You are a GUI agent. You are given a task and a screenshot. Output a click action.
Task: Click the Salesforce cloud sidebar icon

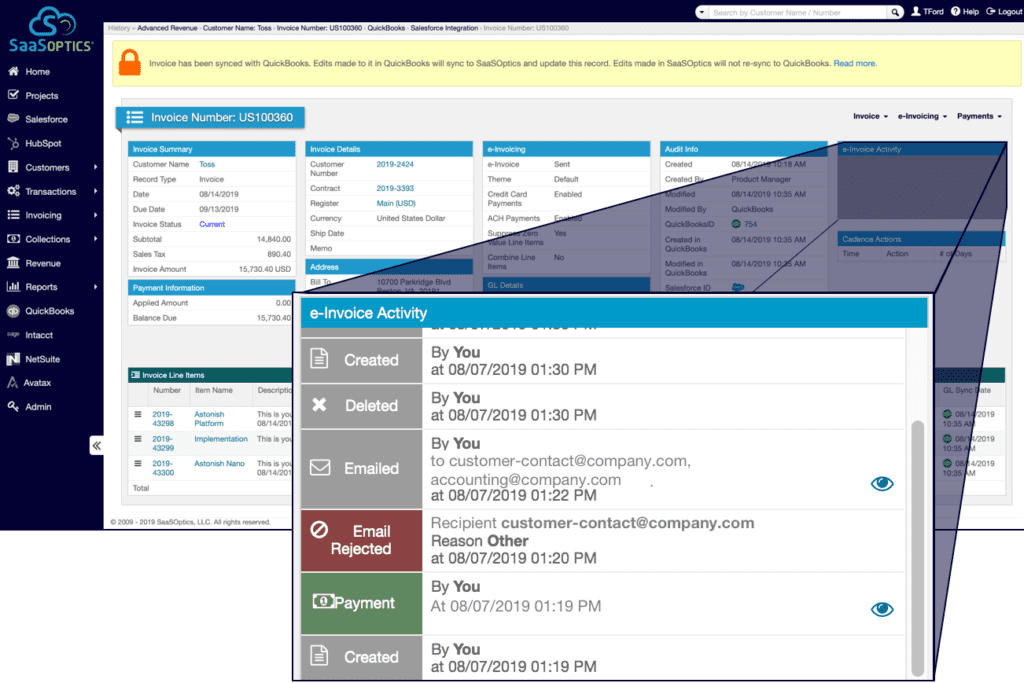(14, 120)
